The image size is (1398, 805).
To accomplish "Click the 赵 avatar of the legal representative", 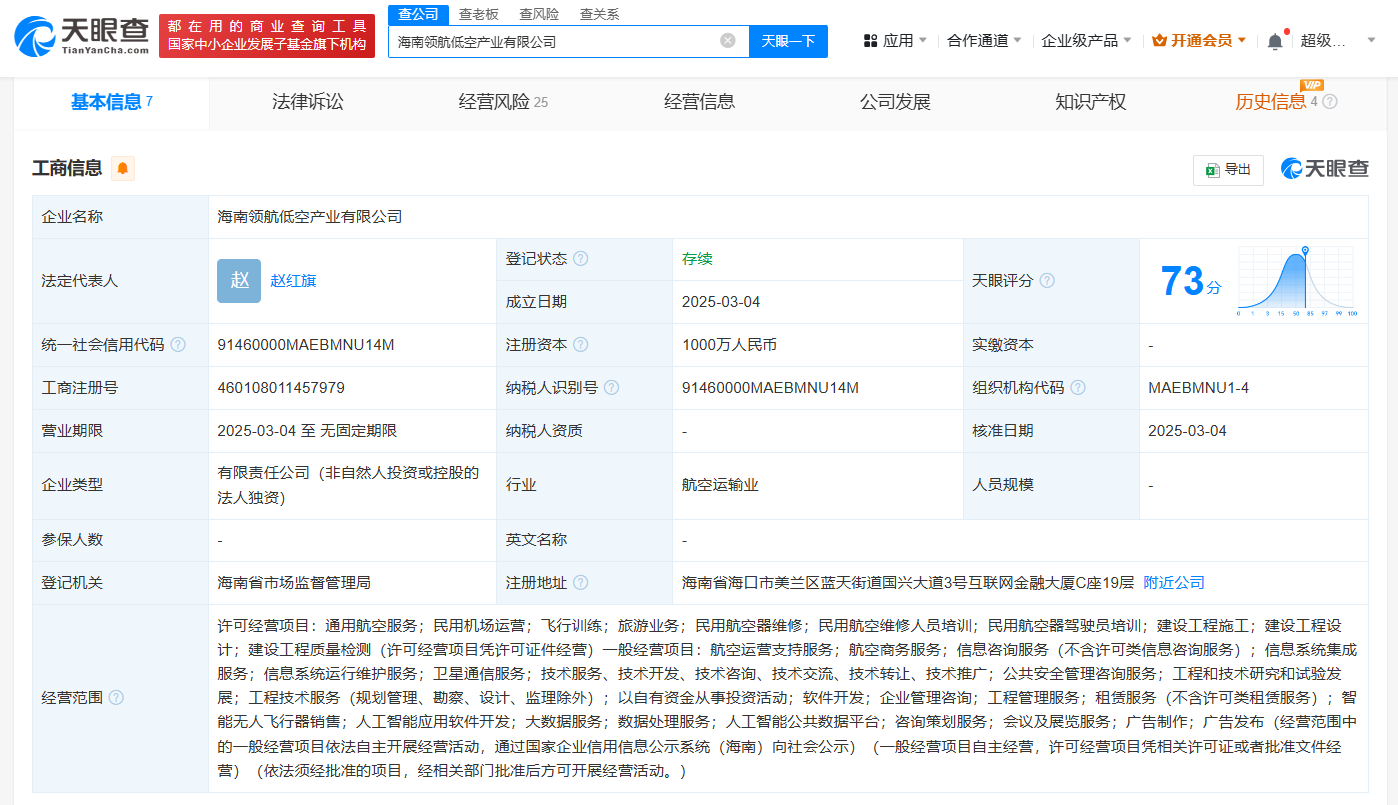I will (239, 281).
